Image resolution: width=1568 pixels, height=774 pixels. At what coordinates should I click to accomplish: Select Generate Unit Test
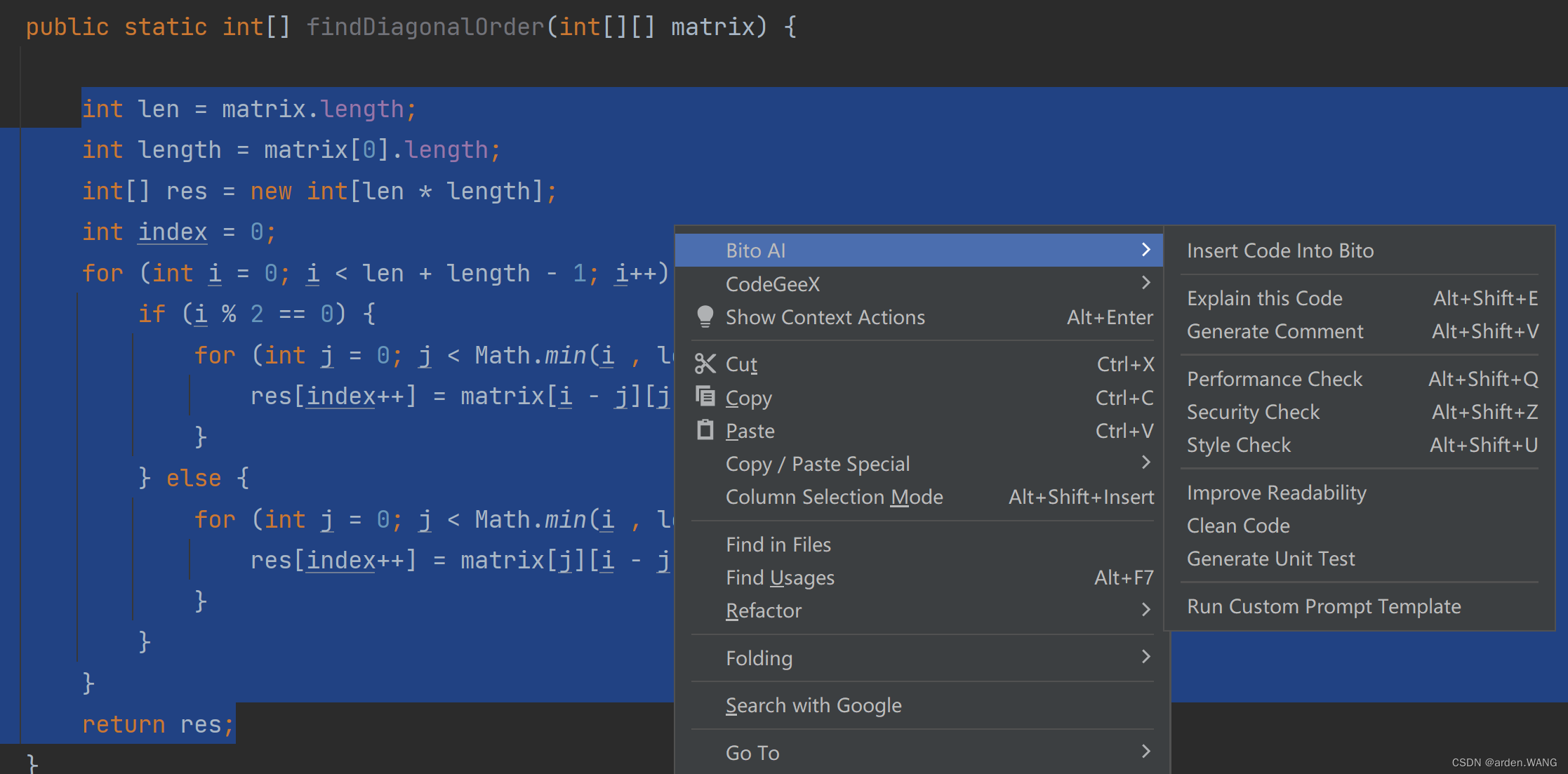click(1270, 559)
